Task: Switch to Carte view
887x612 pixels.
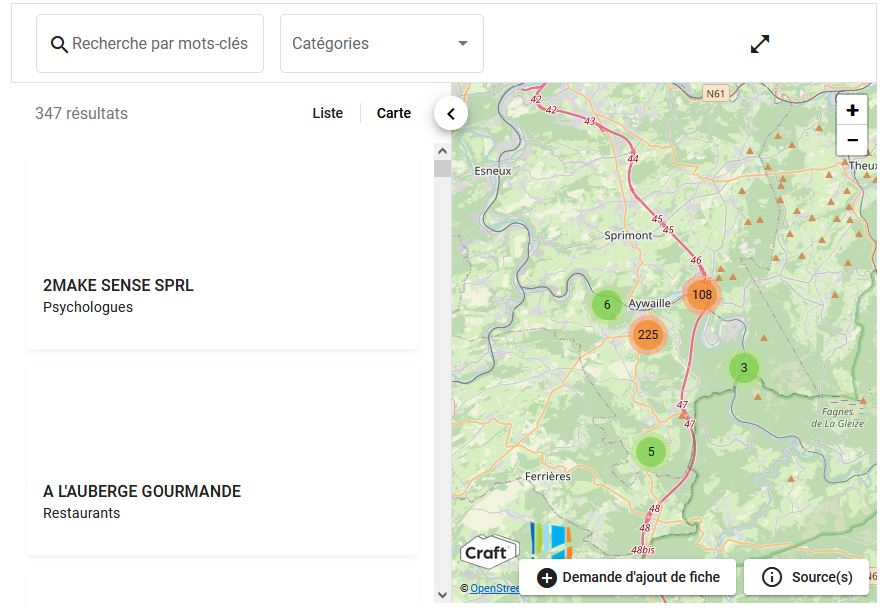Action: tap(394, 113)
